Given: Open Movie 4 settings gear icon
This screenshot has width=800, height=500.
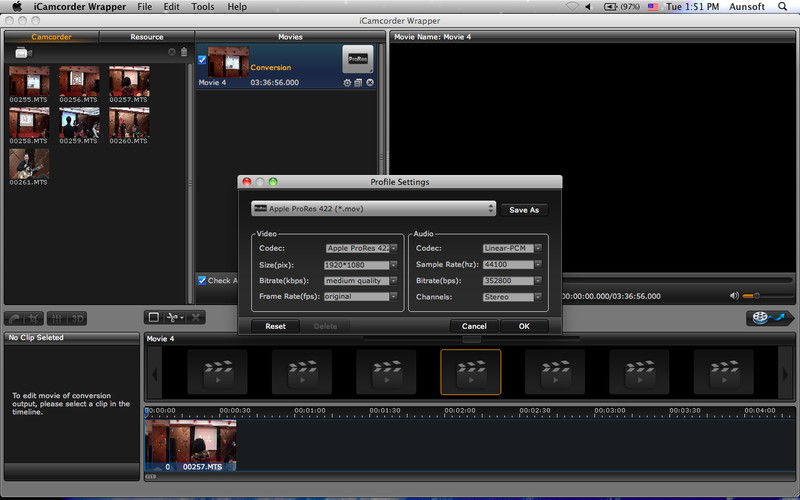Looking at the screenshot, I should pos(347,83).
